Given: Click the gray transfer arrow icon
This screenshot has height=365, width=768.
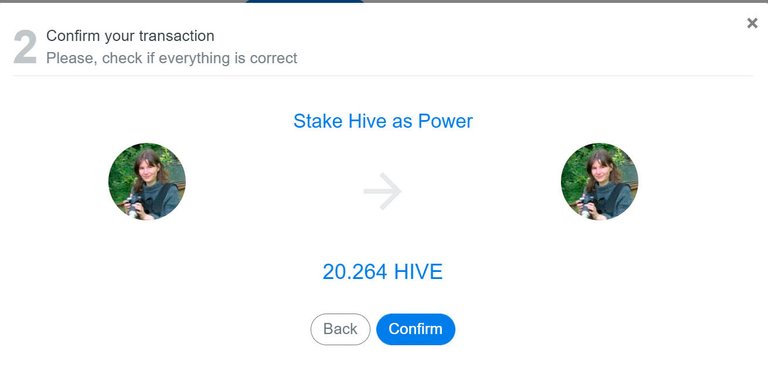Looking at the screenshot, I should 383,191.
